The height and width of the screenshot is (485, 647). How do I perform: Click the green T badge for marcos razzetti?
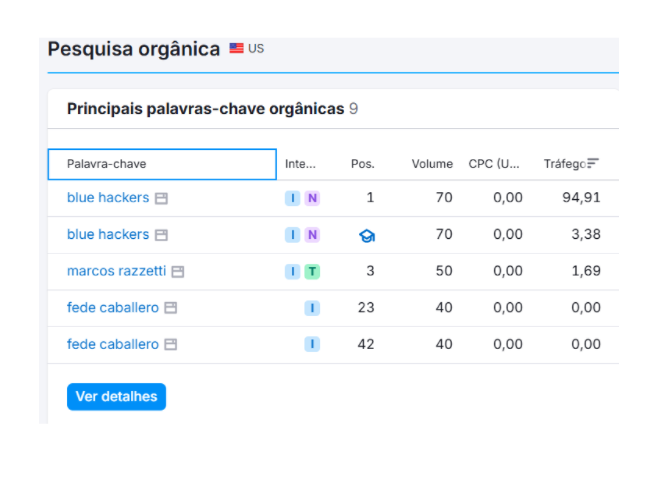click(x=312, y=272)
